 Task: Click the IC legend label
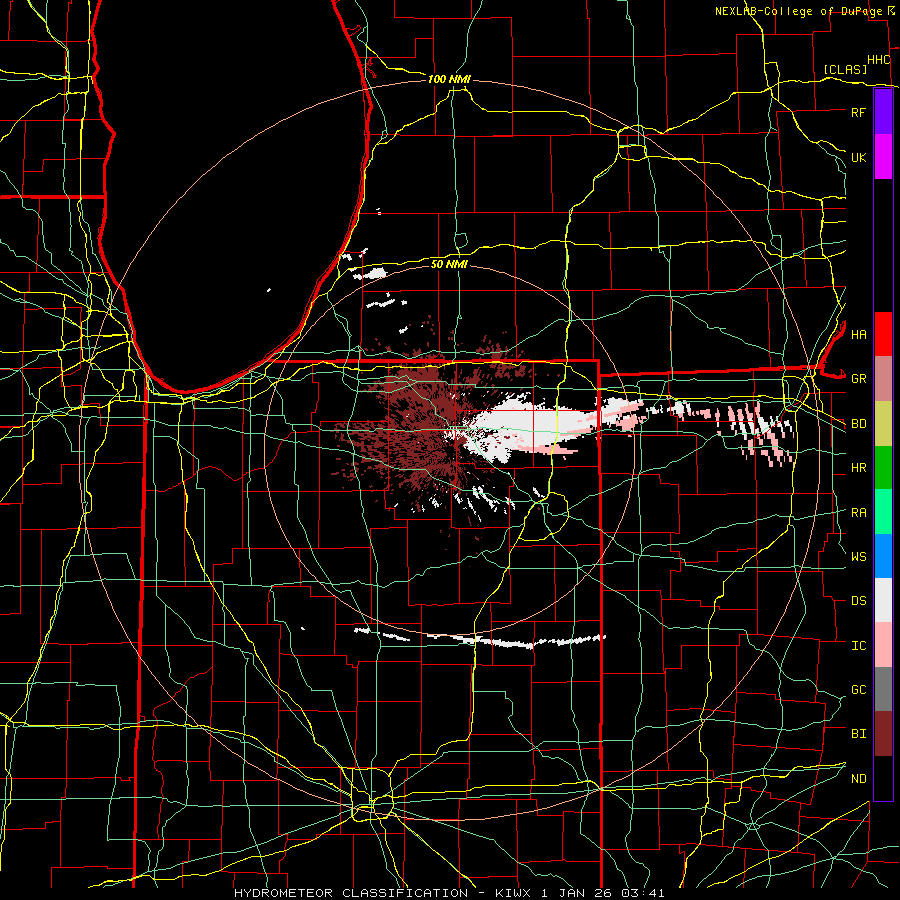858,646
